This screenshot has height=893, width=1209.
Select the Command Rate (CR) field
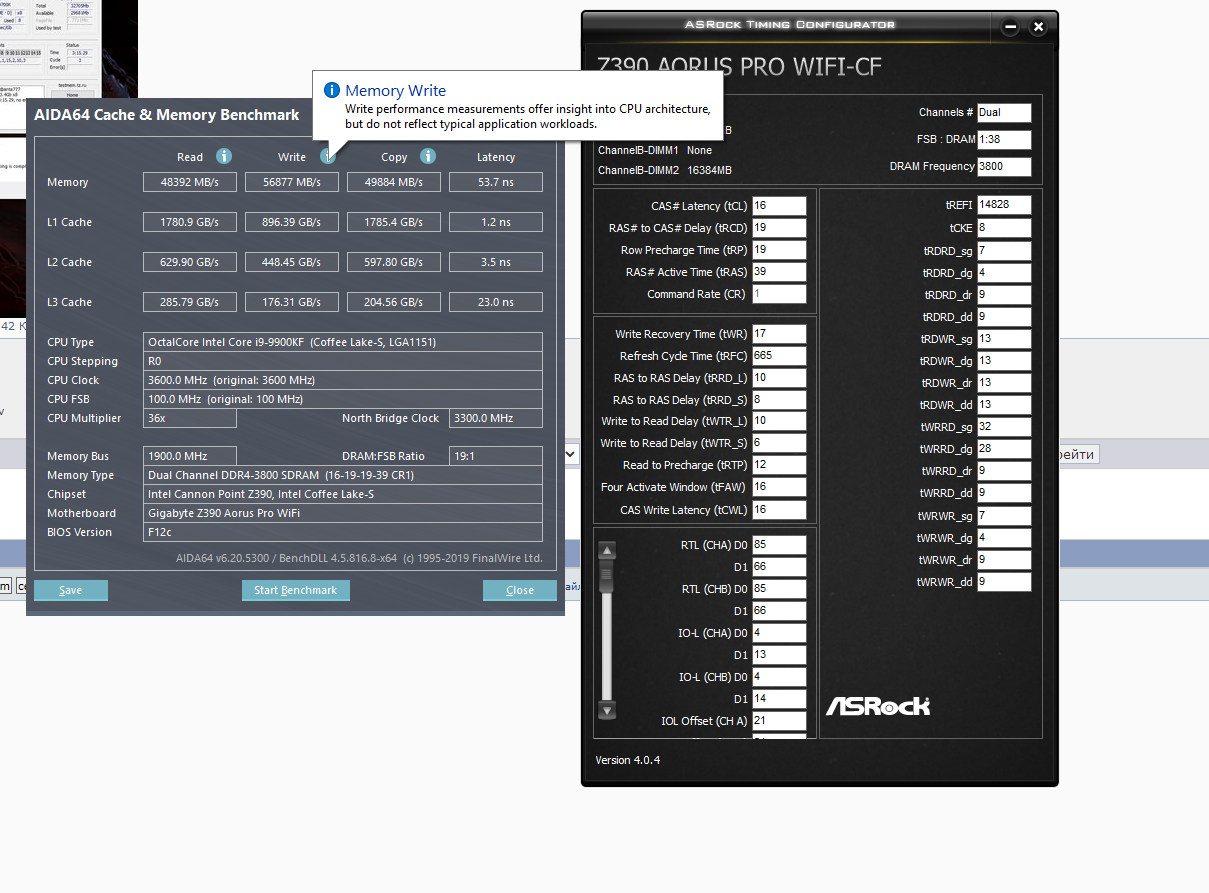tap(779, 294)
